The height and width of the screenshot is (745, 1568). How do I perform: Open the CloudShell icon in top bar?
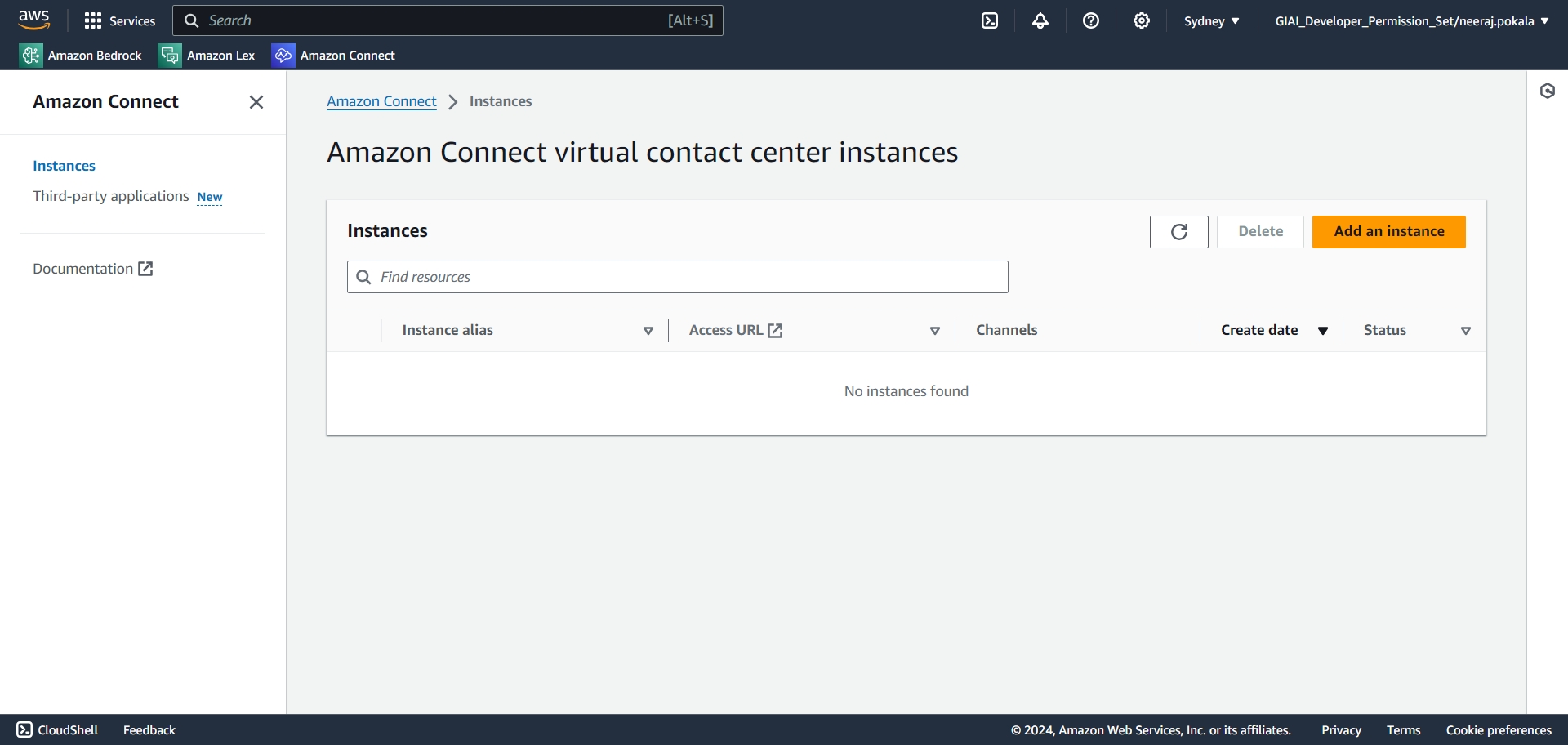point(990,20)
